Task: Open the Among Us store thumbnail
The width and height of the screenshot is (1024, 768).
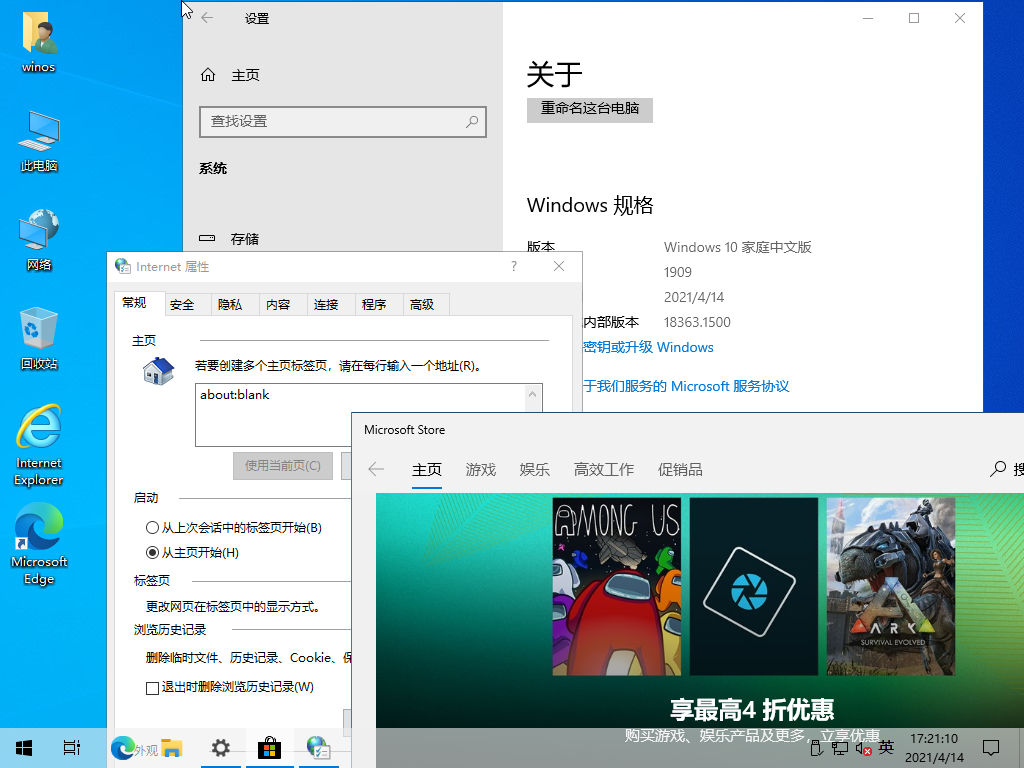Action: [x=616, y=586]
